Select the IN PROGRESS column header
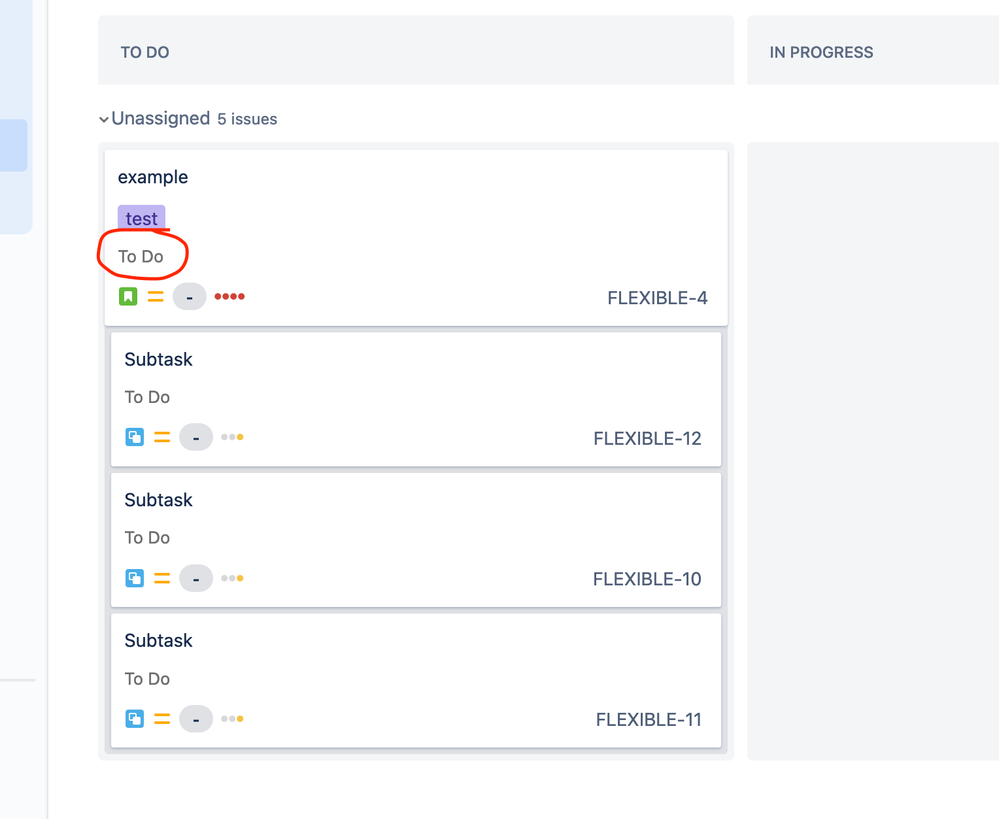Viewport: 999px width, 819px height. point(821,52)
